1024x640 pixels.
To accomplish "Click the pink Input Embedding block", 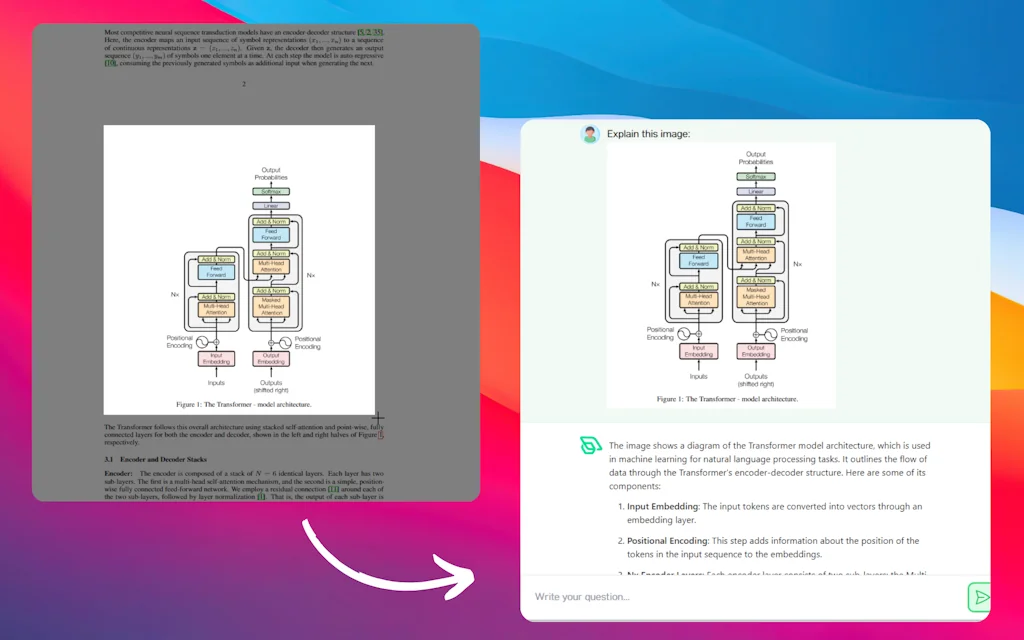I will point(700,351).
